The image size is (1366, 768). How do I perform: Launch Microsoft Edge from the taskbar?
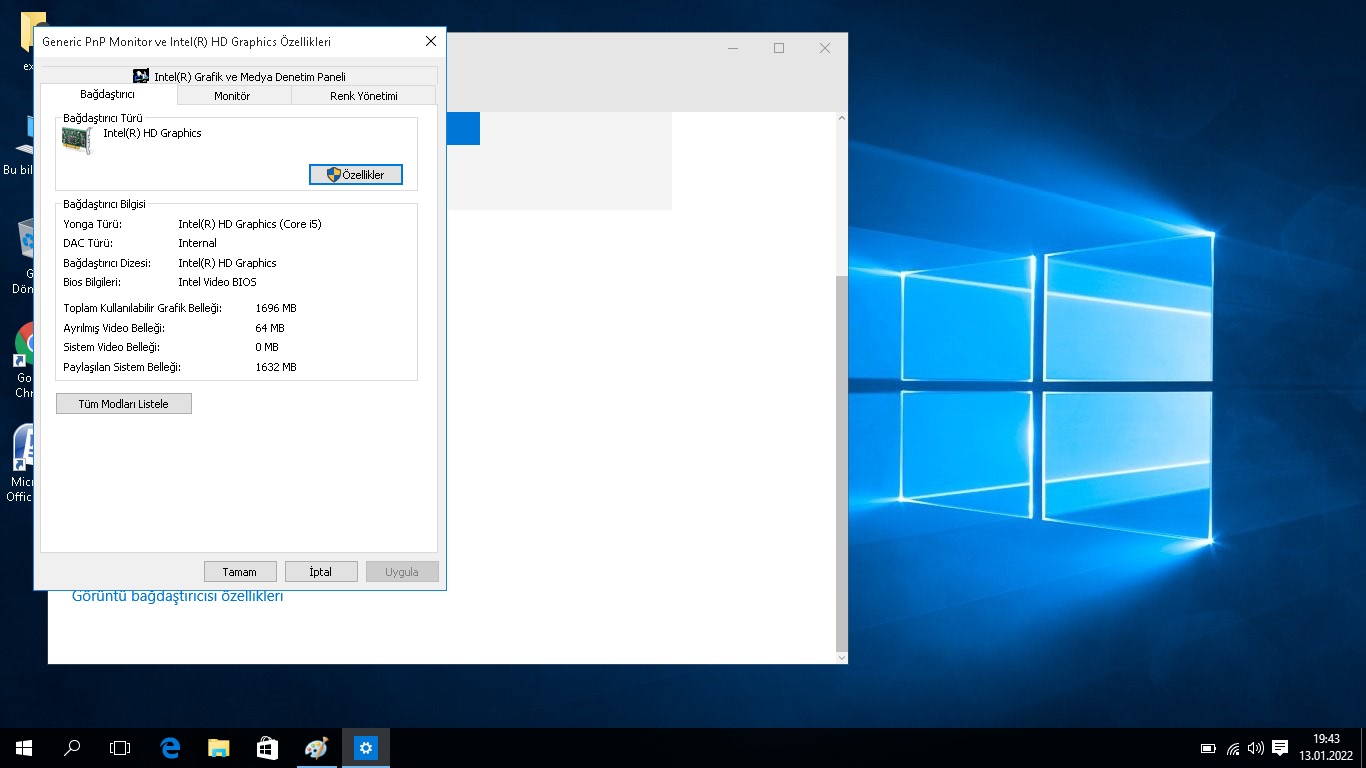click(x=170, y=748)
